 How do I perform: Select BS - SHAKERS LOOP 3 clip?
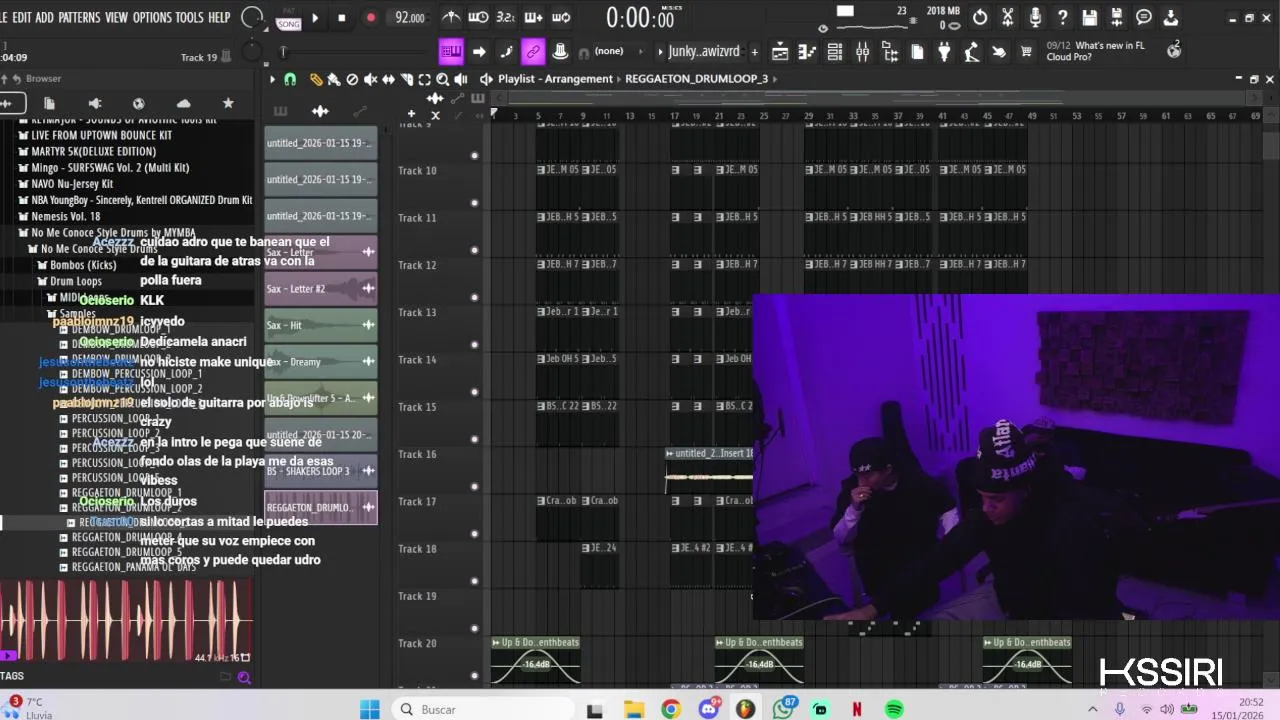pos(321,471)
